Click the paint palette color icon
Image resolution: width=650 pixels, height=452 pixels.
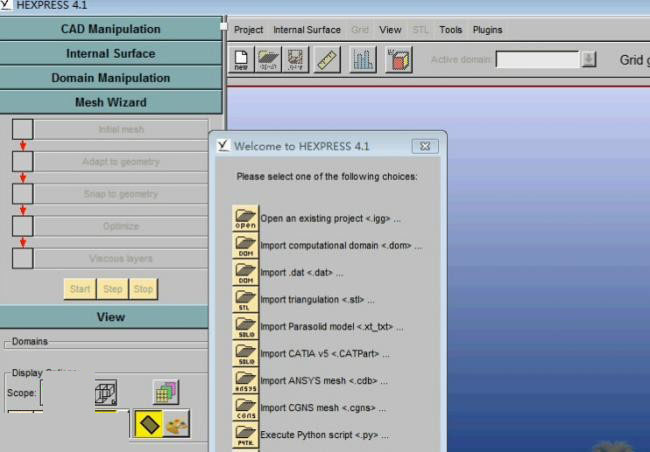177,424
